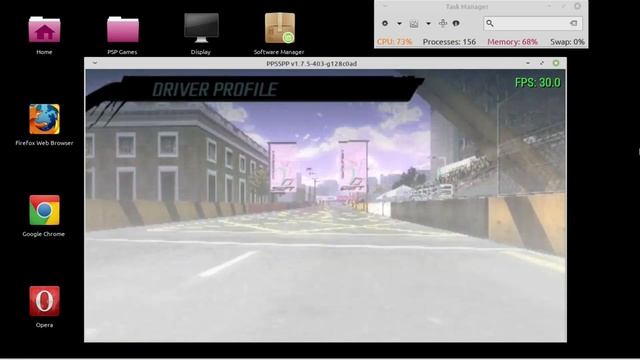Image resolution: width=640 pixels, height=360 pixels.
Task: Click the Task Manager execute gear icon
Action: (x=385, y=24)
